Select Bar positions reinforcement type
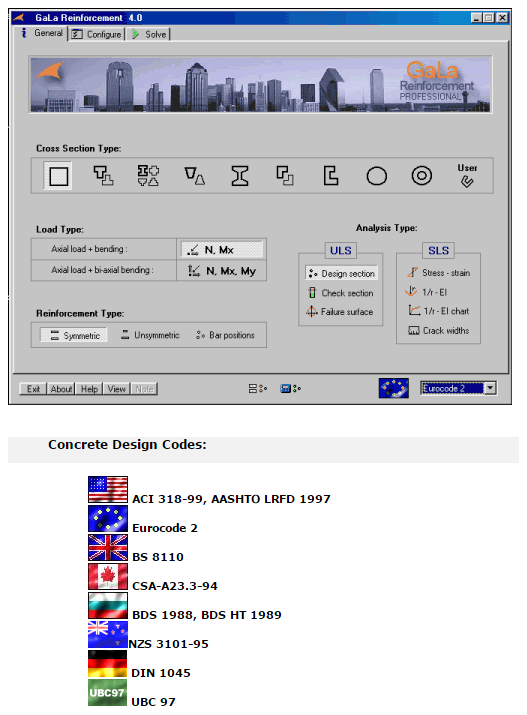This screenshot has height=715, width=527. point(225,335)
